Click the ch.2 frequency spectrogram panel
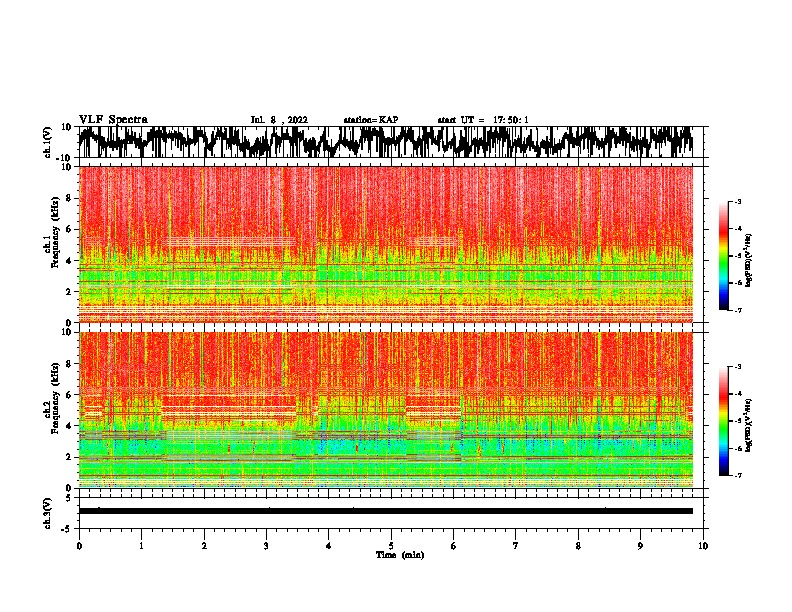The image size is (792, 612). click(386, 410)
